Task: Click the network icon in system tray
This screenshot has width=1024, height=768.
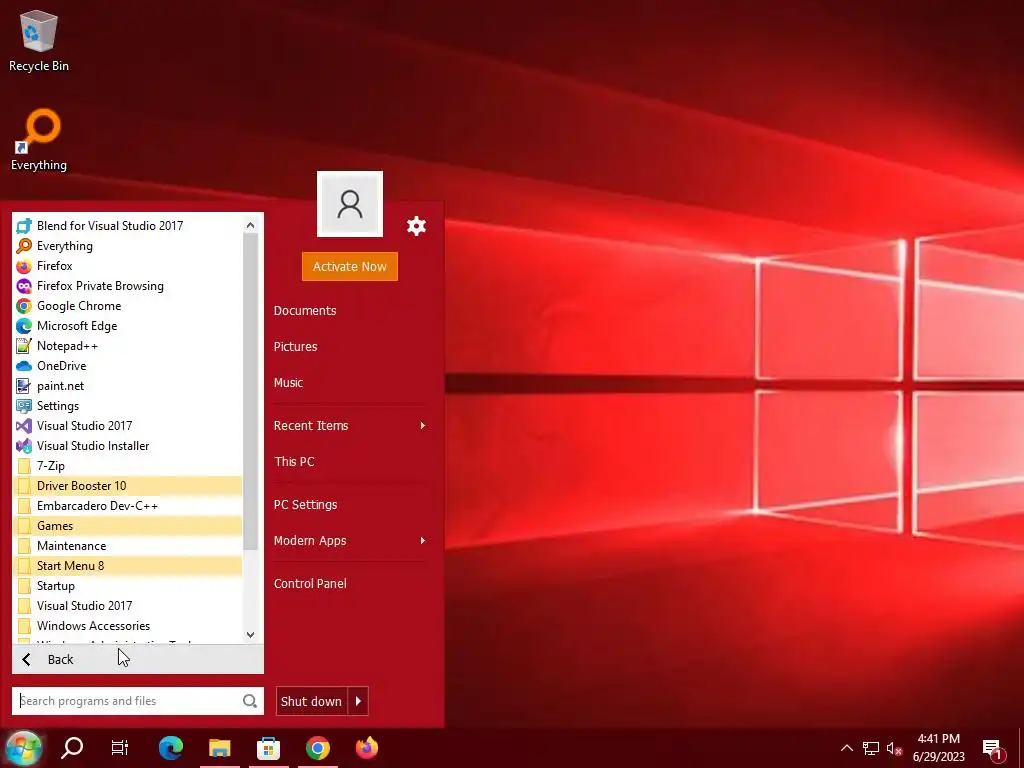Action: (871, 748)
